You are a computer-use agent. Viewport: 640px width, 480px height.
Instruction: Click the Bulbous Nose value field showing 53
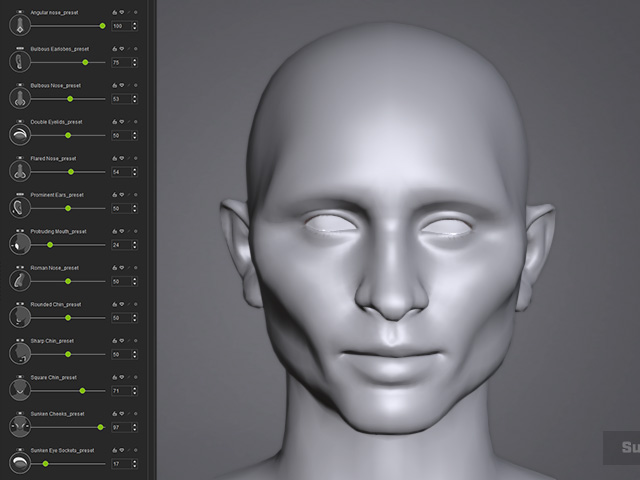pyautogui.click(x=121, y=99)
